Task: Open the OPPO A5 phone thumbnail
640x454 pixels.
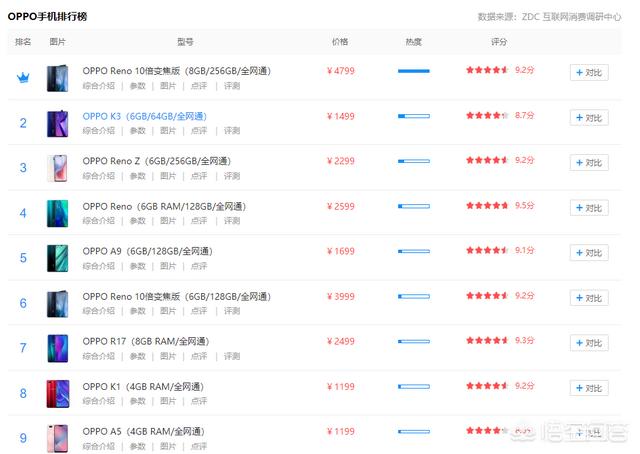Action: [58, 438]
